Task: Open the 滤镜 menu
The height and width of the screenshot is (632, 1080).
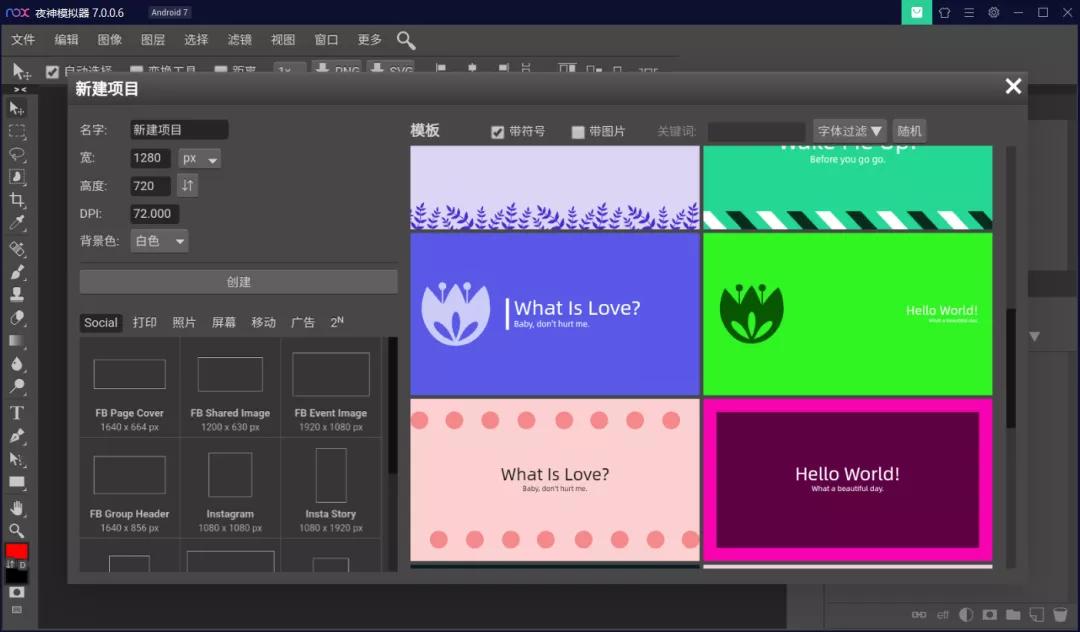Action: (239, 40)
